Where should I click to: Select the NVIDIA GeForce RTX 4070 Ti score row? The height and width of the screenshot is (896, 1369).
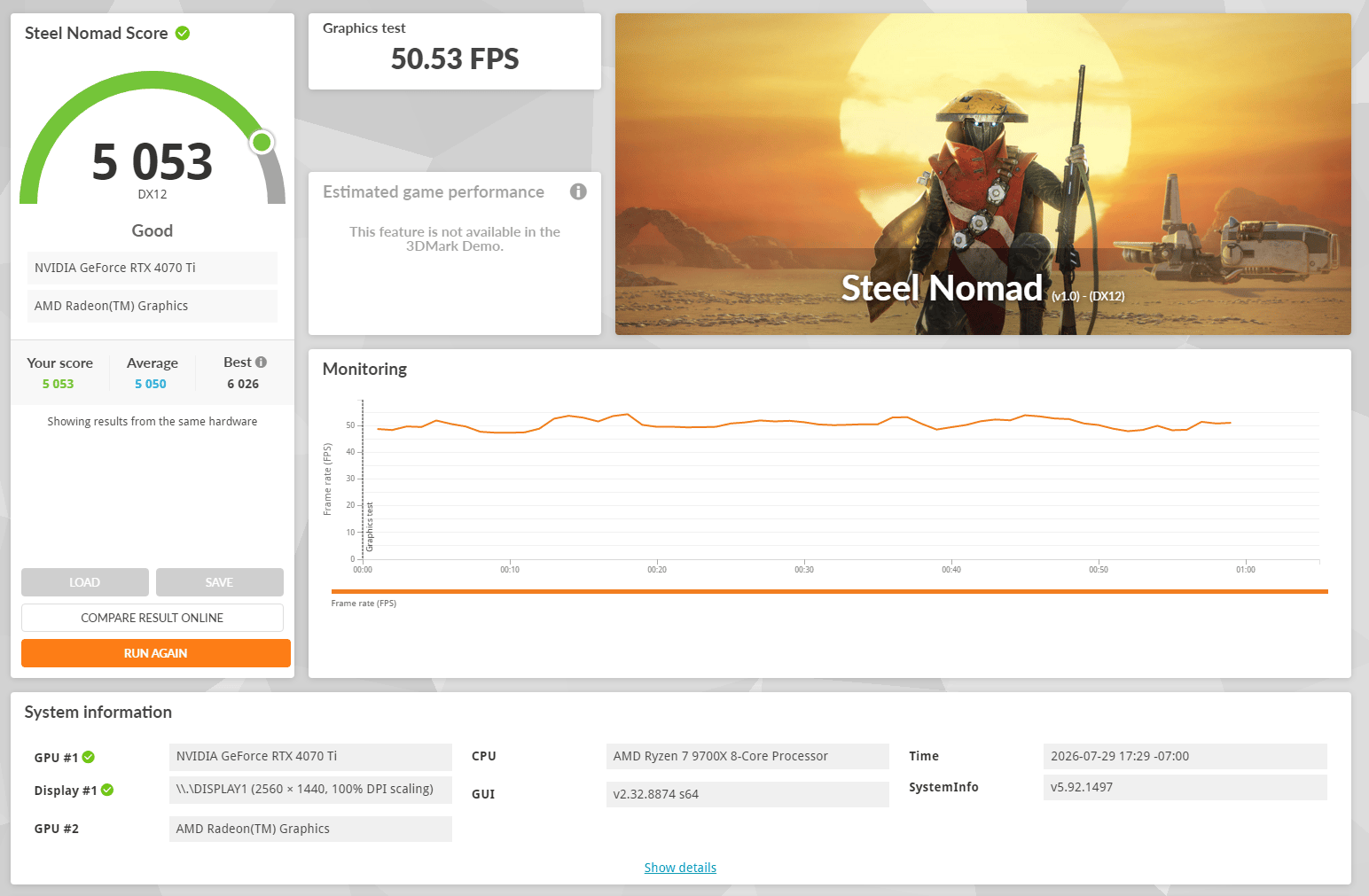pyautogui.click(x=153, y=268)
